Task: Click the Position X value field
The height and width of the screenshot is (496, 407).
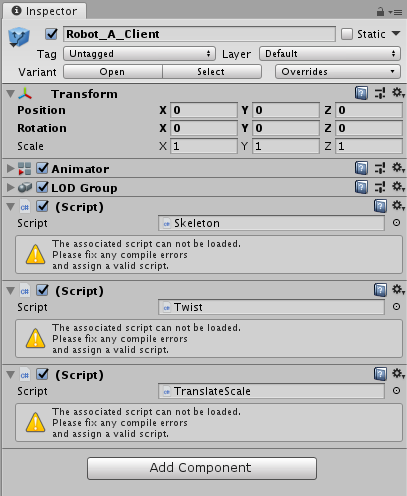Action: 204,110
